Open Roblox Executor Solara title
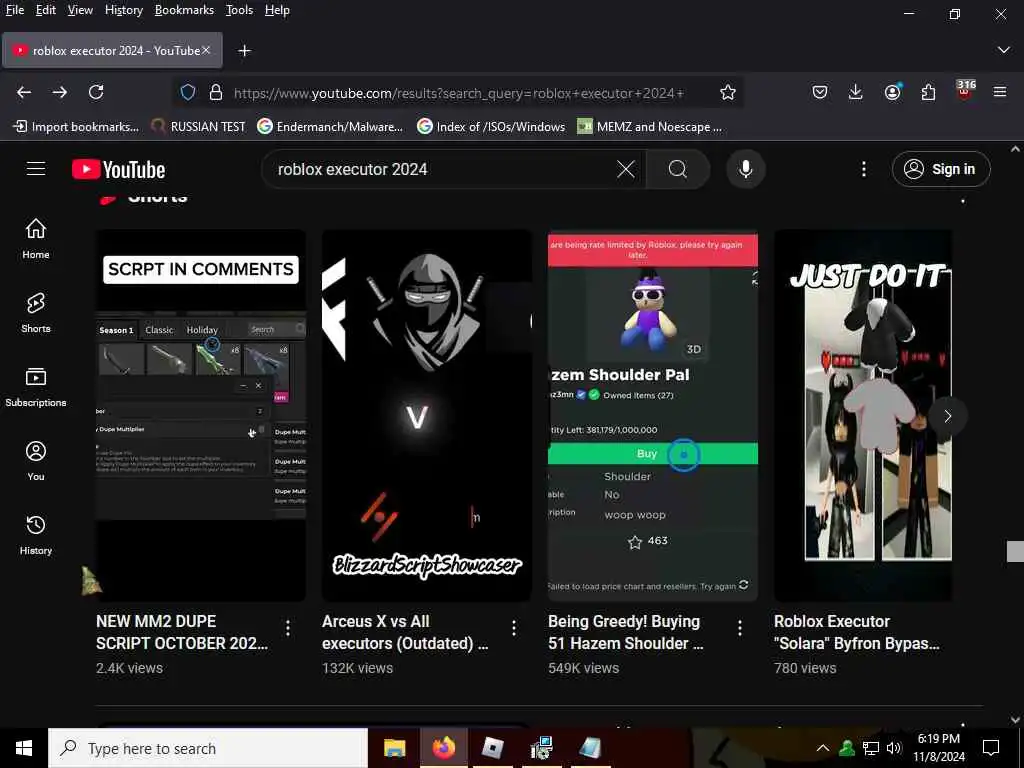The height and width of the screenshot is (768, 1024). click(857, 632)
